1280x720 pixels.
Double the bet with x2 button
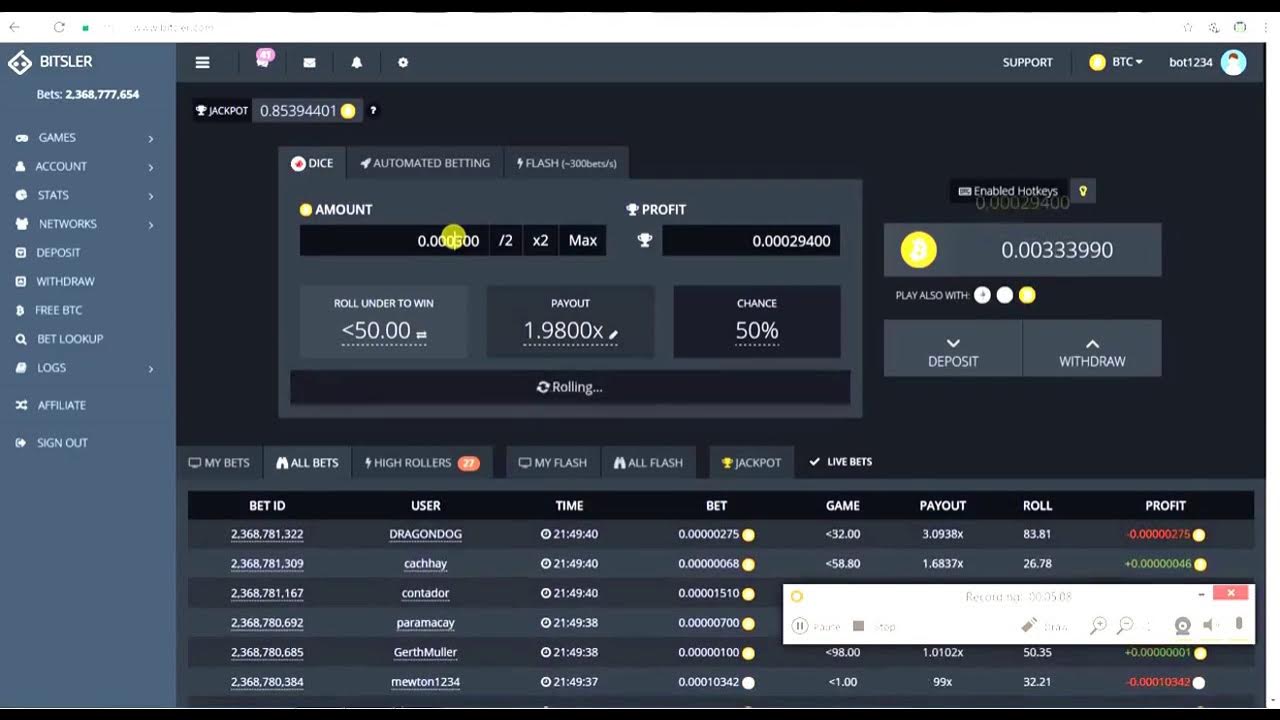tap(541, 240)
